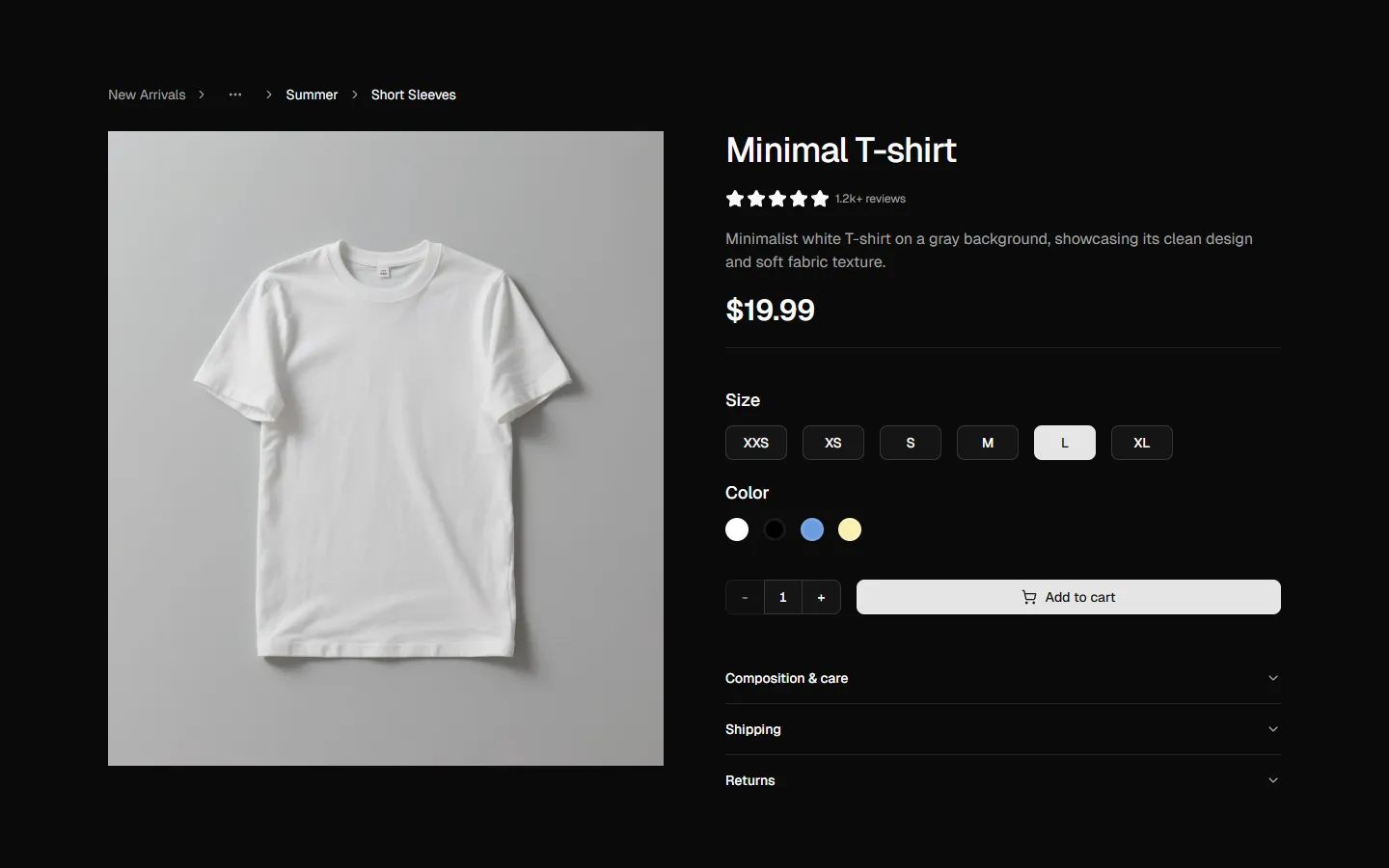This screenshot has height=868, width=1389.
Task: Open New Arrivals link
Action: (x=147, y=95)
